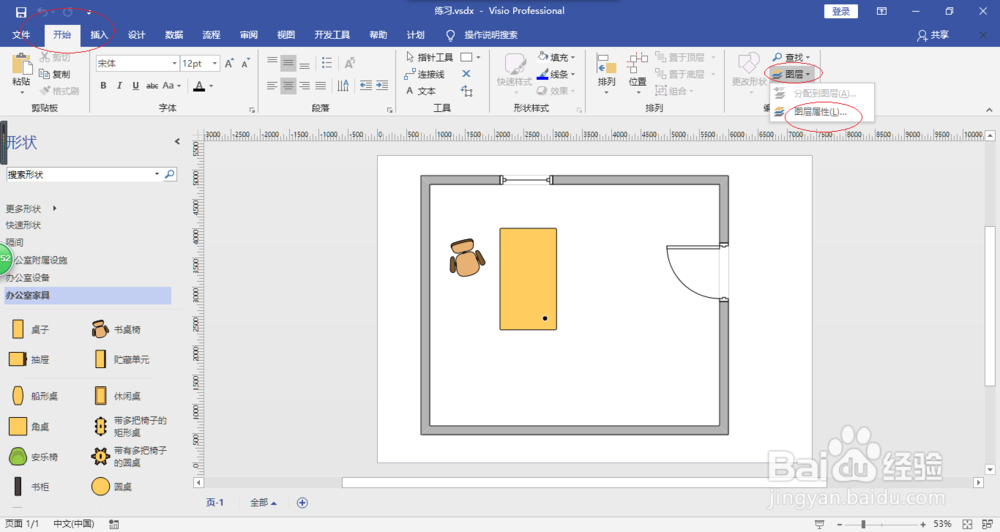The width and height of the screenshot is (1000, 532).
Task: Toggle italic formatting
Action: click(119, 85)
